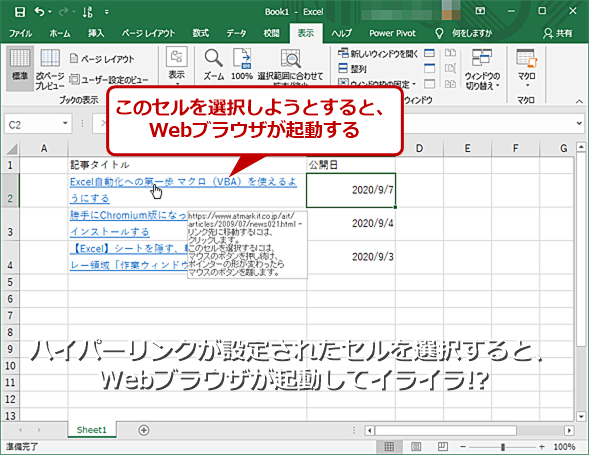Click the reset window position icon
The image size is (589, 455).
pyautogui.click(x=450, y=84)
